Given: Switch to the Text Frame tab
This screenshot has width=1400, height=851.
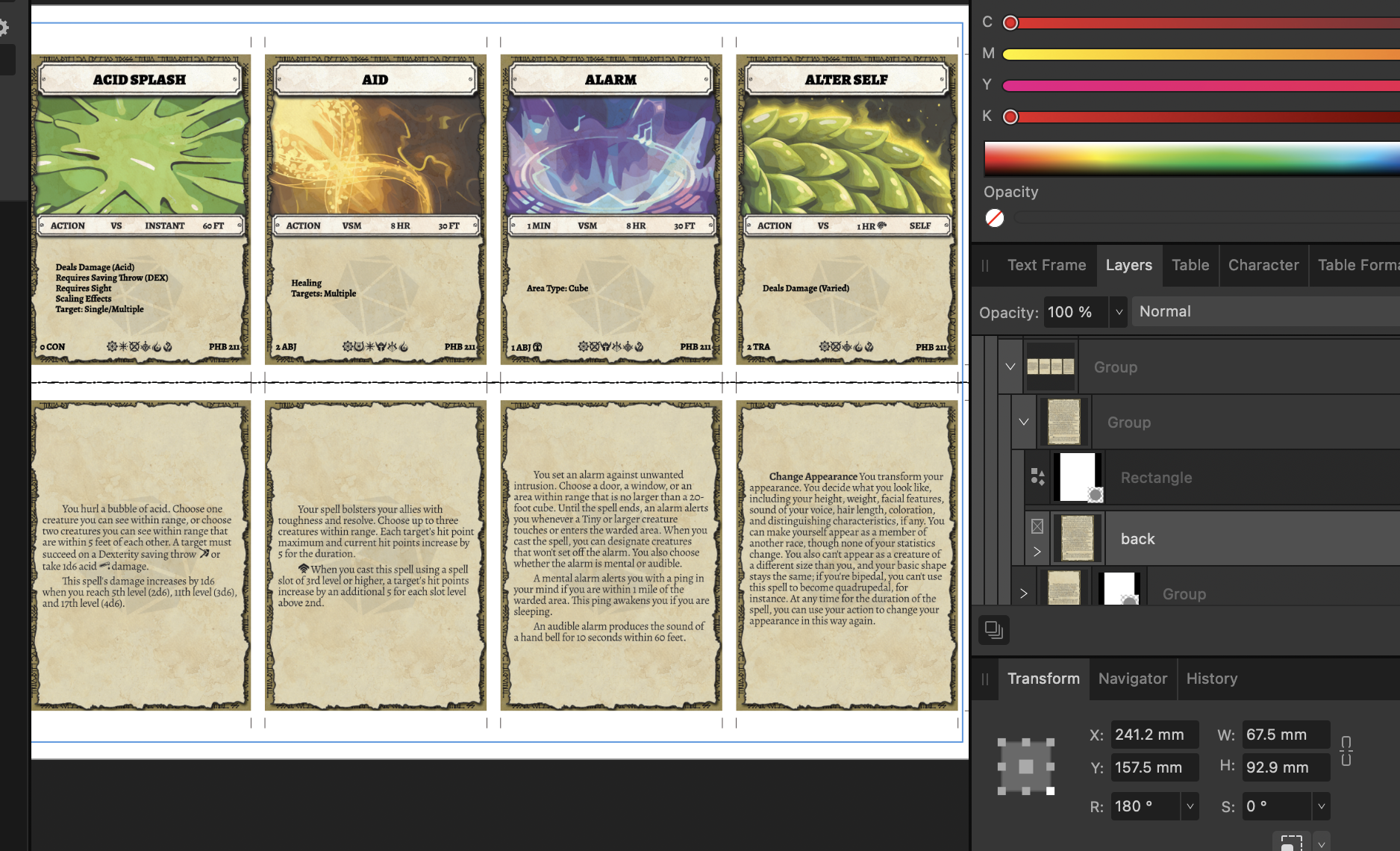Looking at the screenshot, I should [1046, 265].
